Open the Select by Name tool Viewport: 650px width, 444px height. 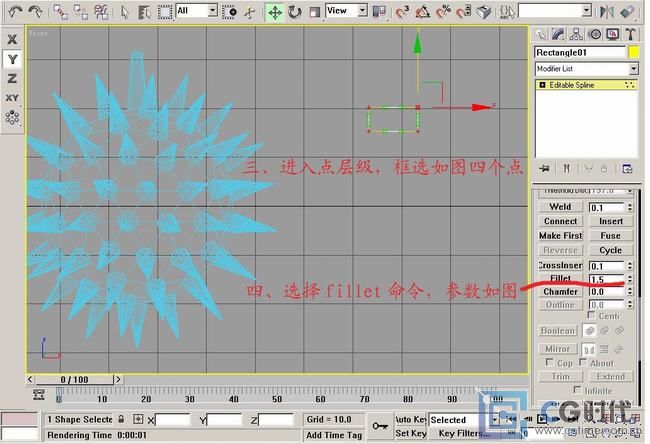click(x=144, y=12)
